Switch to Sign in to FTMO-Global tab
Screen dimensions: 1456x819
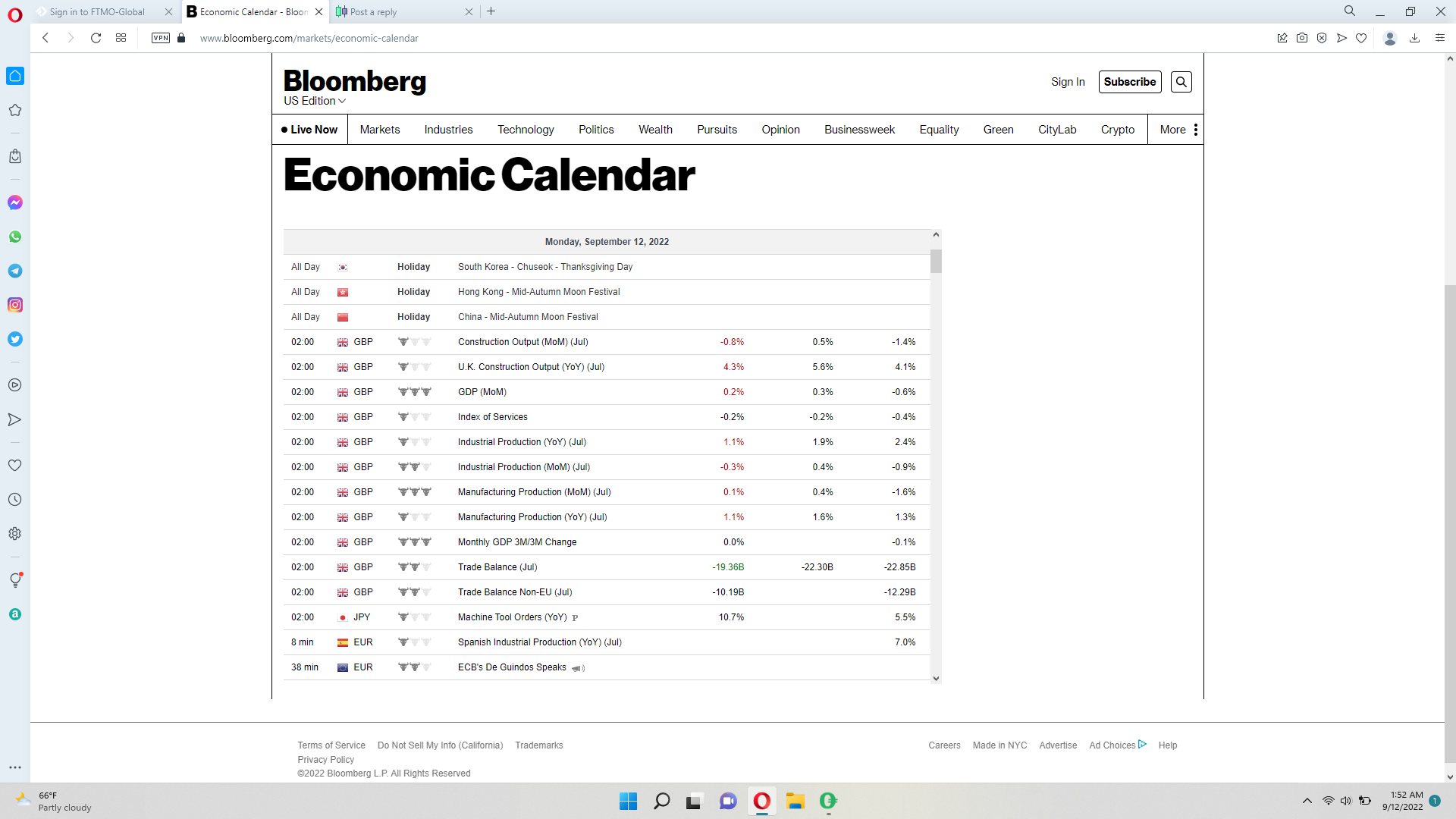(x=97, y=11)
